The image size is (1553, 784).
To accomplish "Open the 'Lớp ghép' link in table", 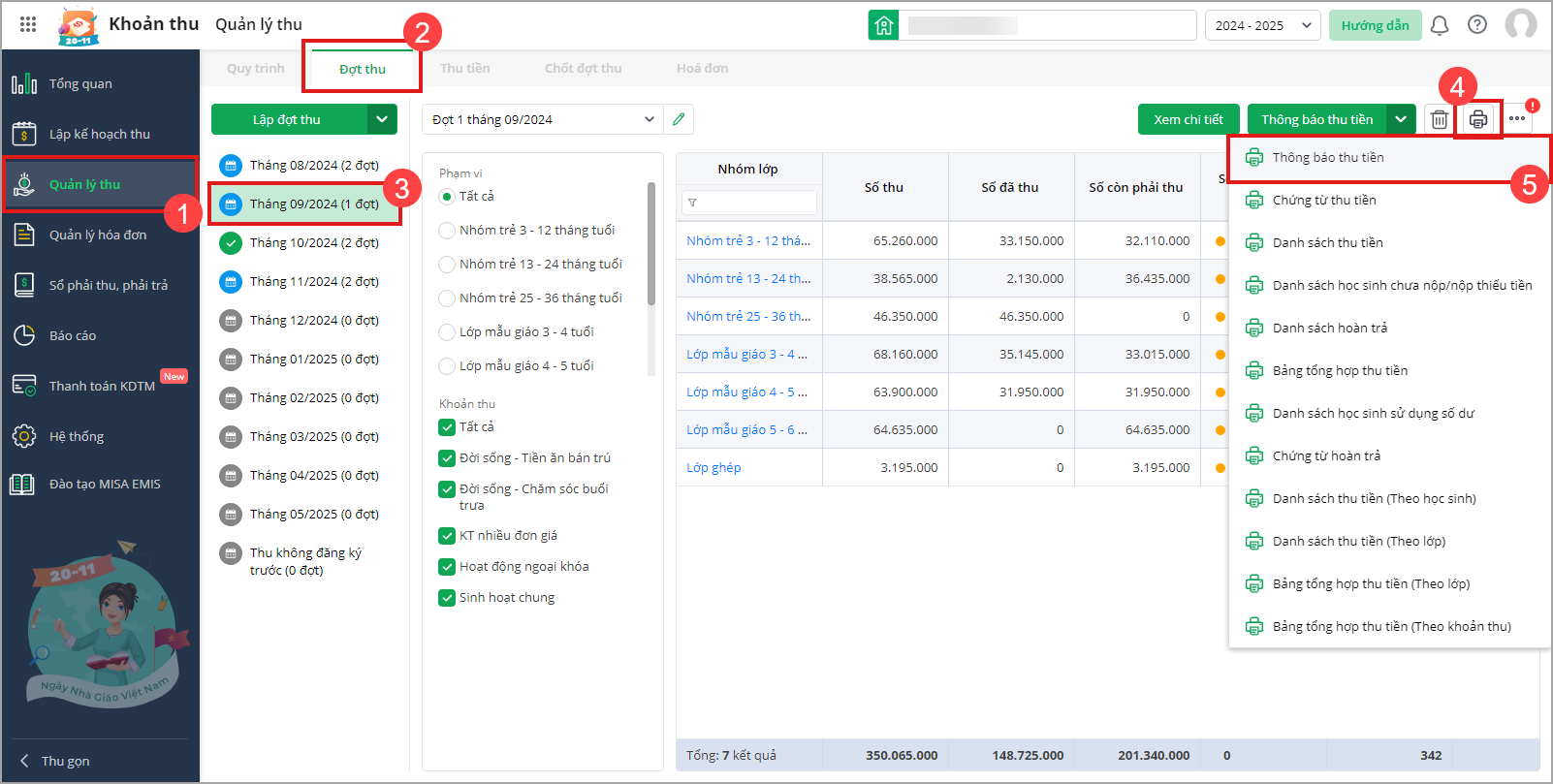I will pyautogui.click(x=713, y=467).
